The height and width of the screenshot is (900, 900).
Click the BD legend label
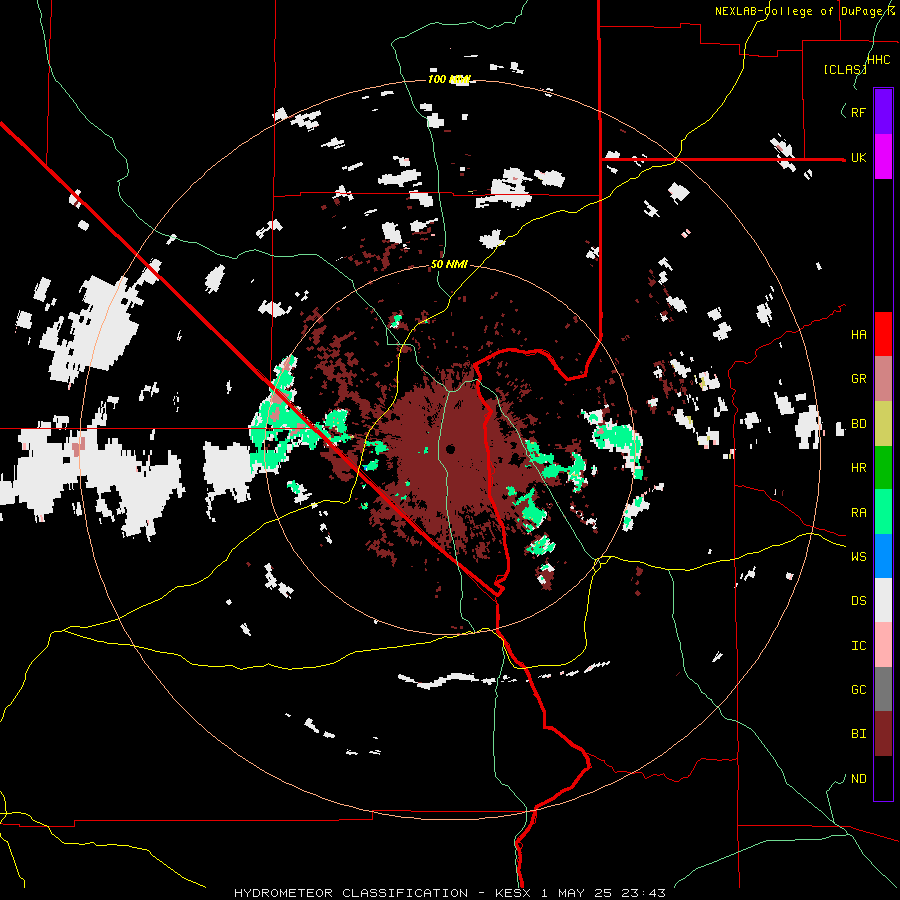859,424
